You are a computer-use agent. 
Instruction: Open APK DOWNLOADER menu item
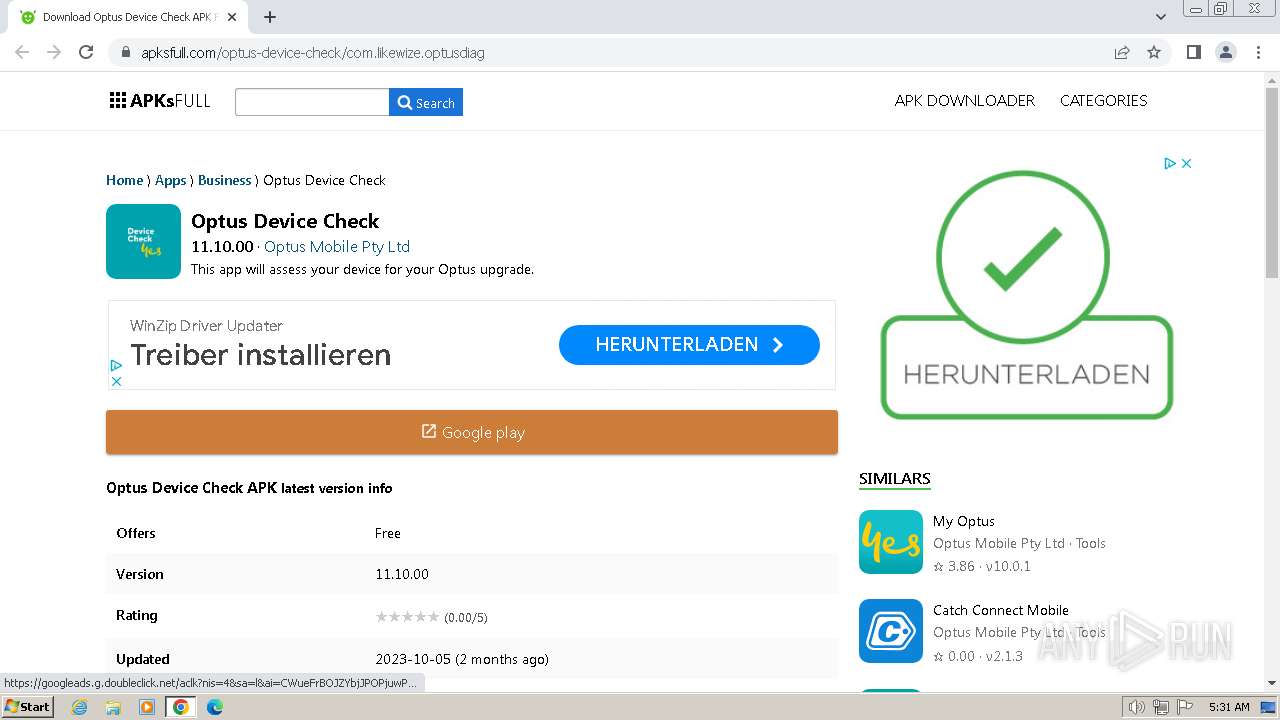tap(964, 100)
